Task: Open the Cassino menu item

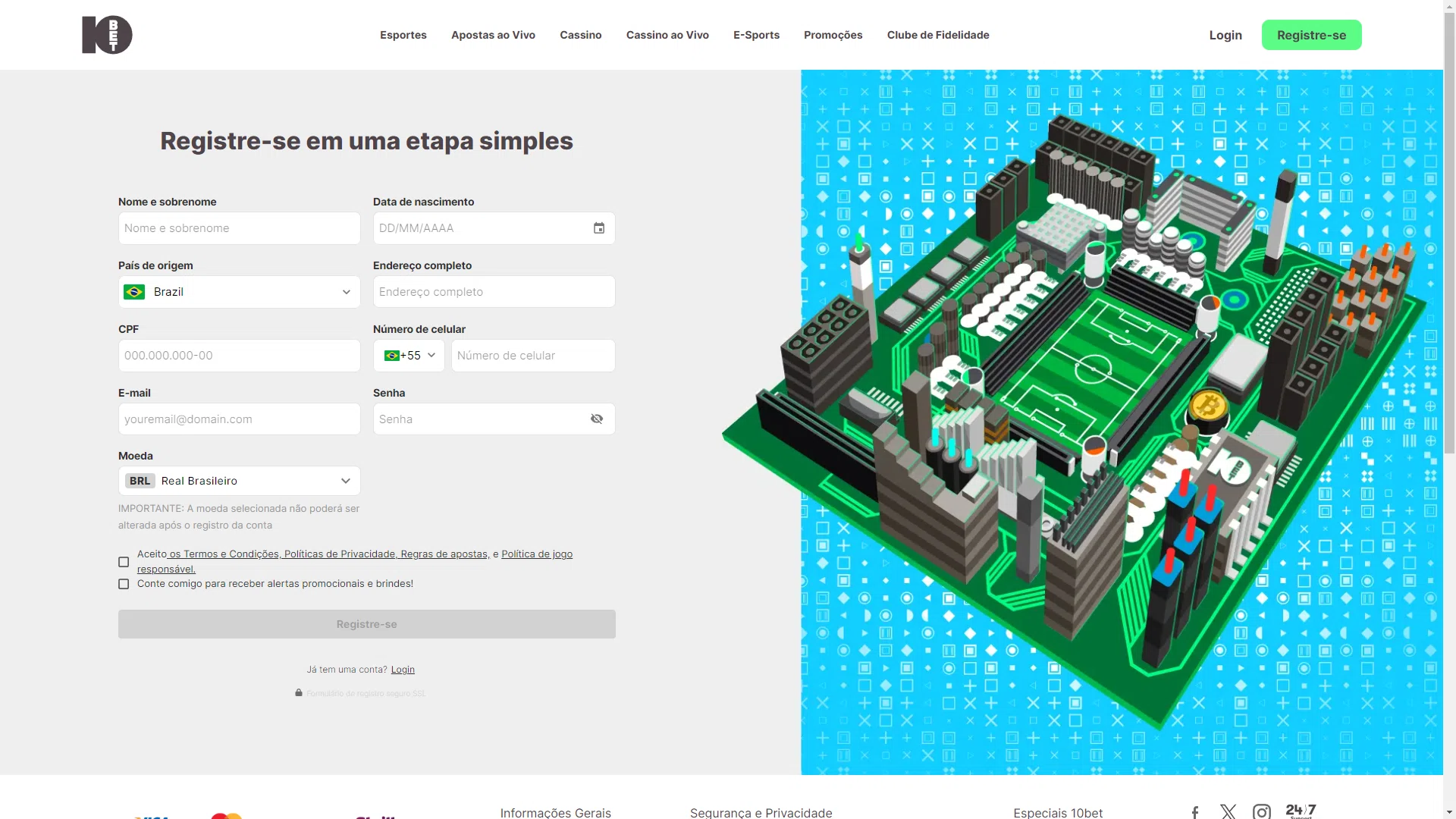Action: point(581,35)
